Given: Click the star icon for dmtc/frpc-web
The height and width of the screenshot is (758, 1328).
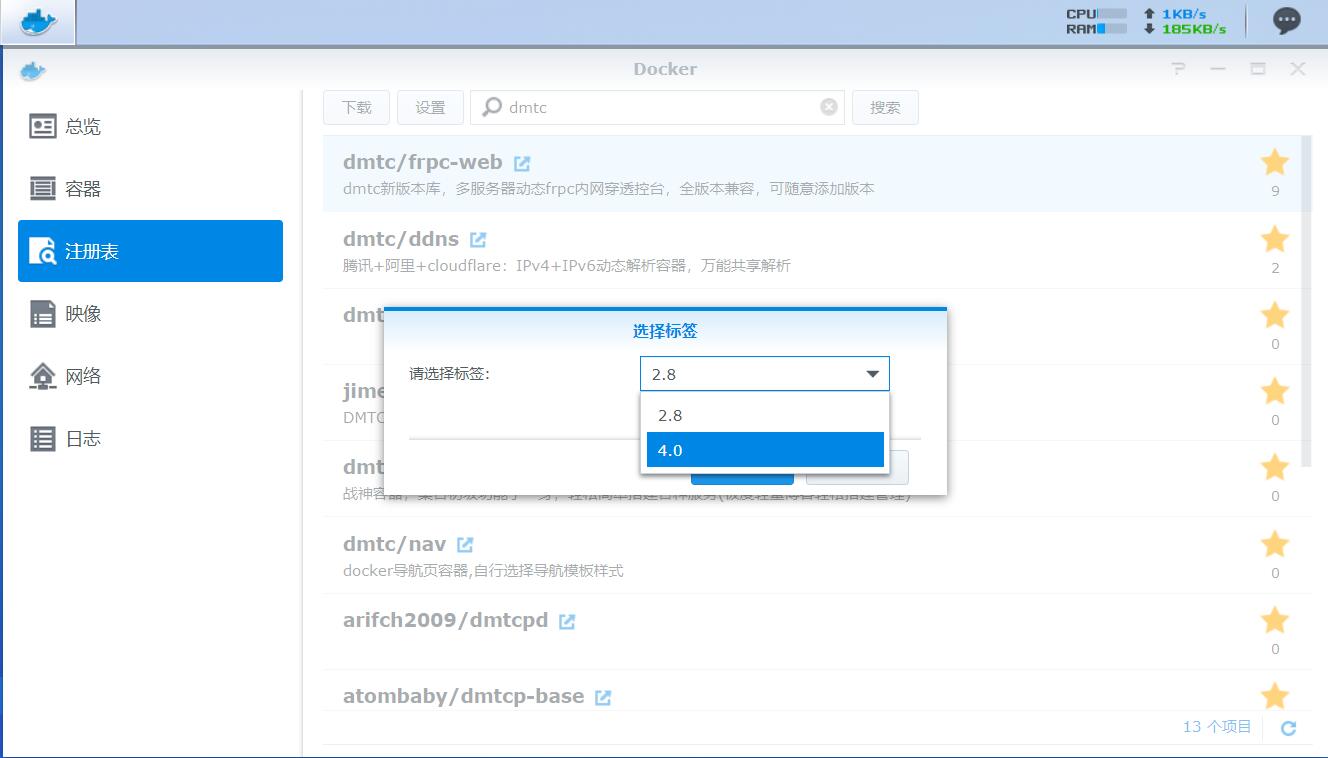Looking at the screenshot, I should [x=1275, y=162].
